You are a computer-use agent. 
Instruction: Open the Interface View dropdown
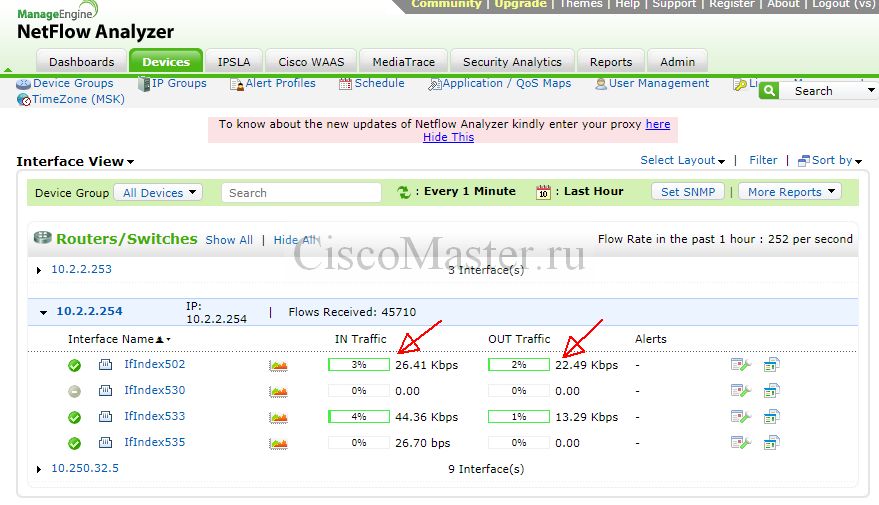75,161
